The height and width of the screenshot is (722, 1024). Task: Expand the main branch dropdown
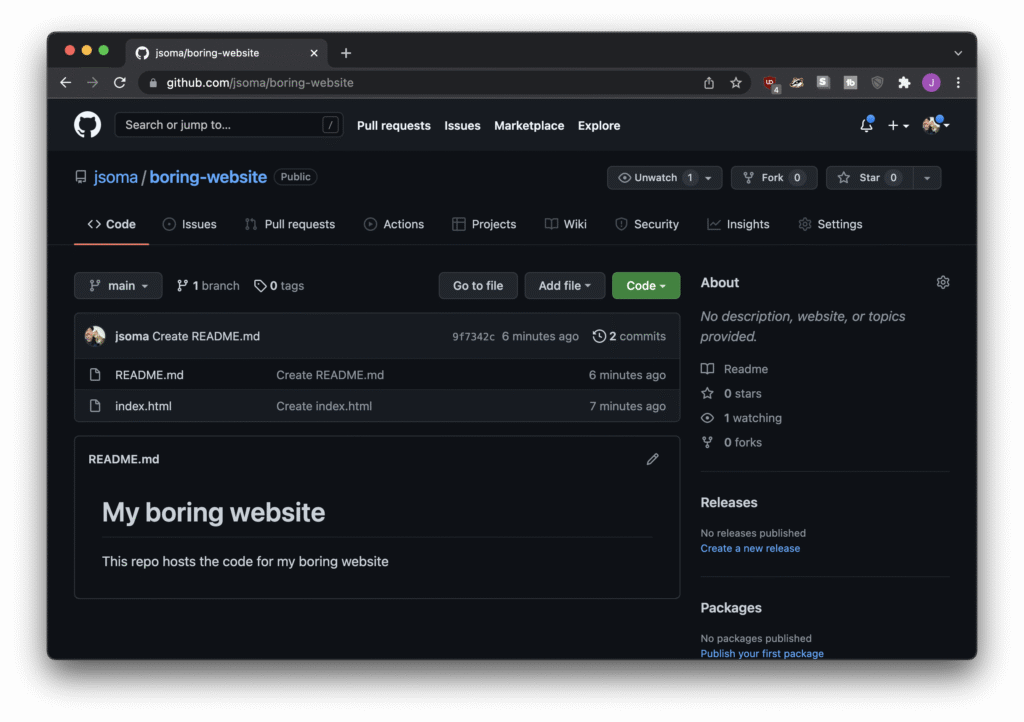[x=118, y=286]
